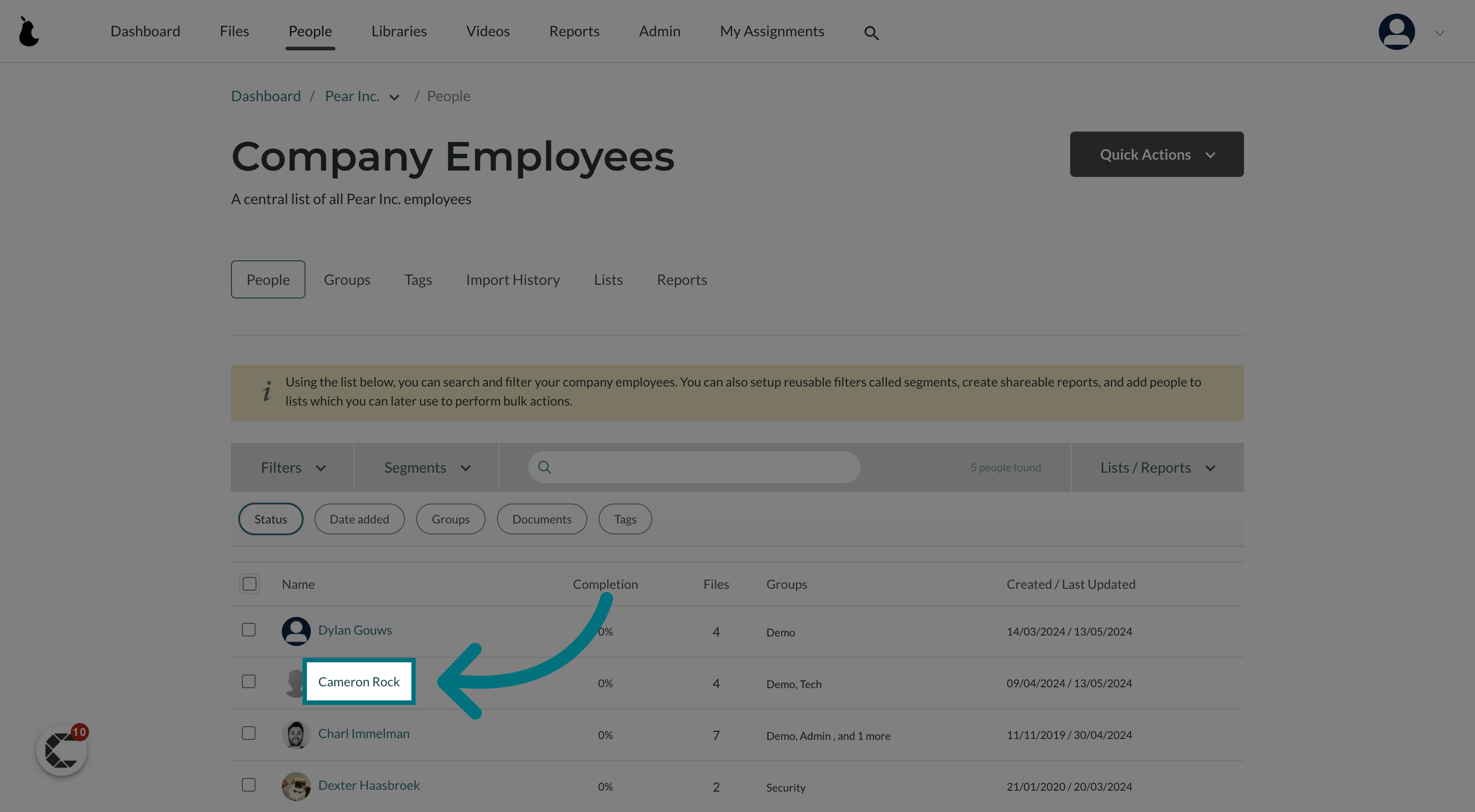This screenshot has height=812, width=1475.
Task: Click the search input field to search employees
Action: tap(694, 467)
